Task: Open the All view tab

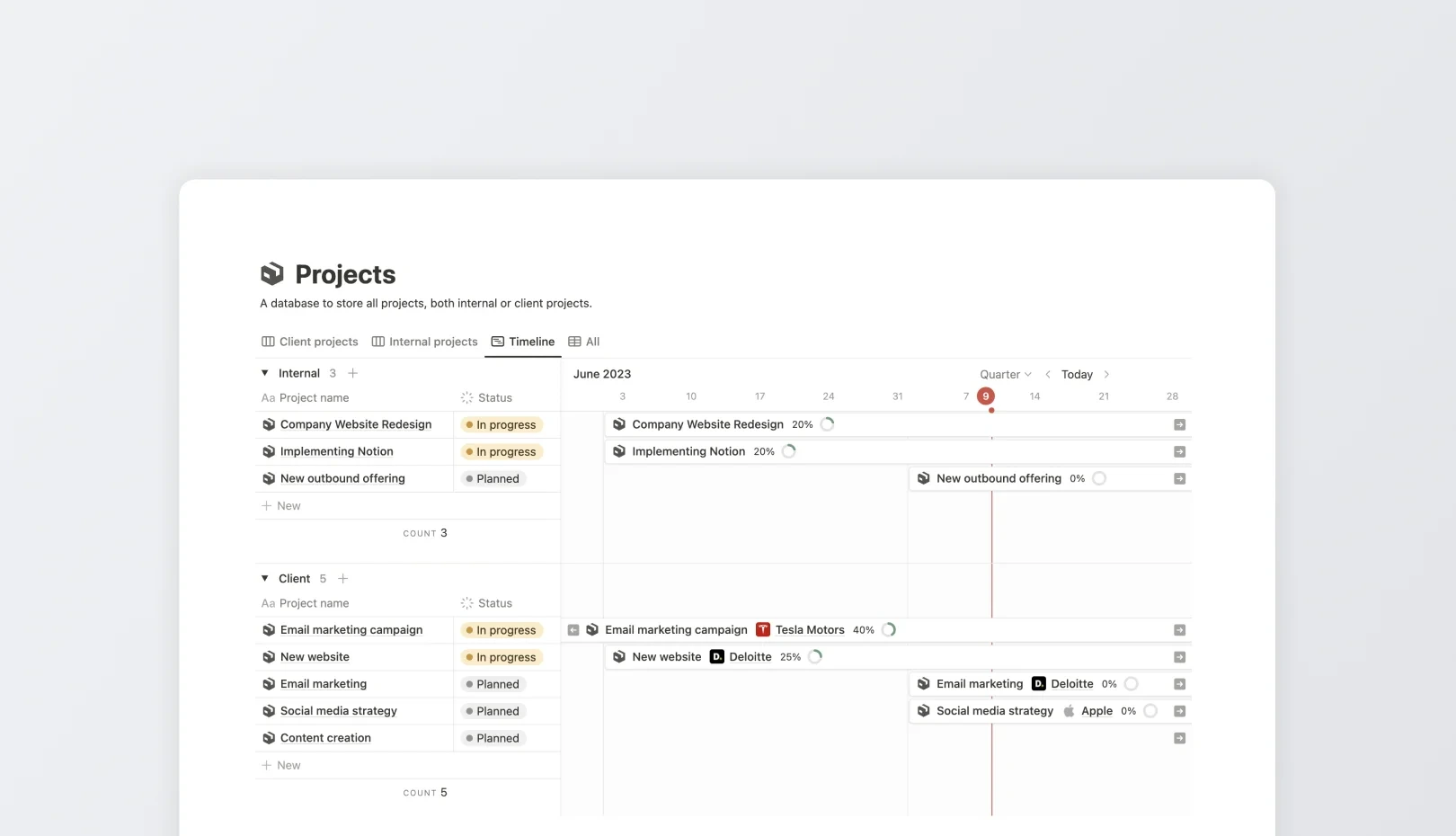Action: point(584,342)
